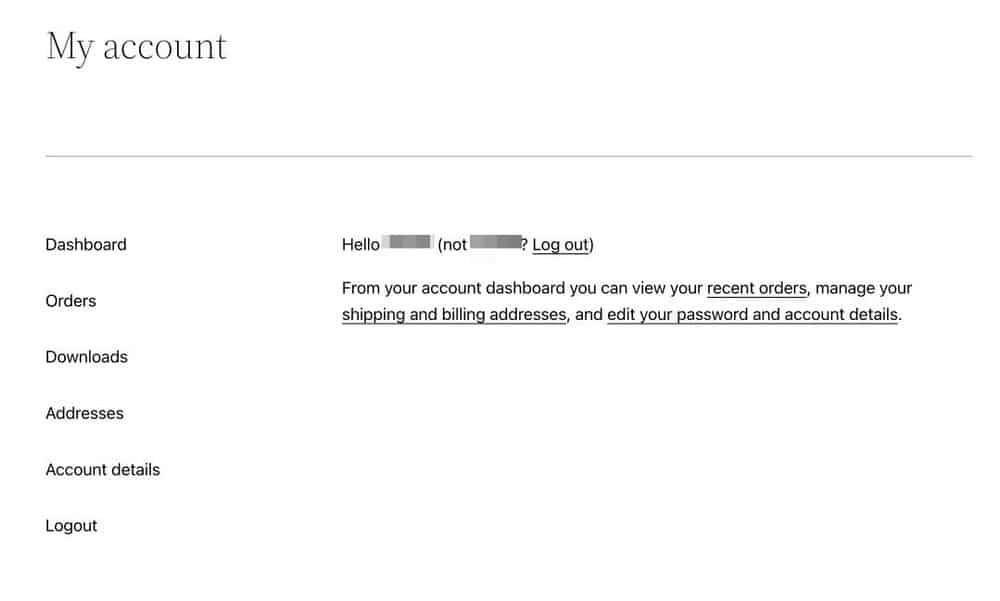Click the 'manage your' text in paragraph
Screen dimensions: 1000x601
(x=864, y=288)
